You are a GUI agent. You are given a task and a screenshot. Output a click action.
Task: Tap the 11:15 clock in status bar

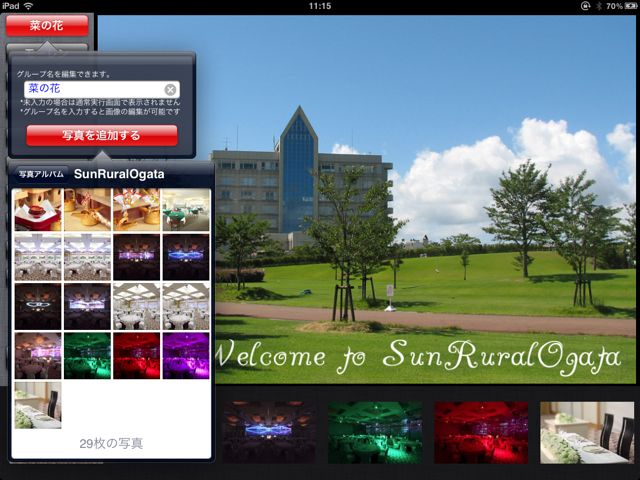[320, 6]
